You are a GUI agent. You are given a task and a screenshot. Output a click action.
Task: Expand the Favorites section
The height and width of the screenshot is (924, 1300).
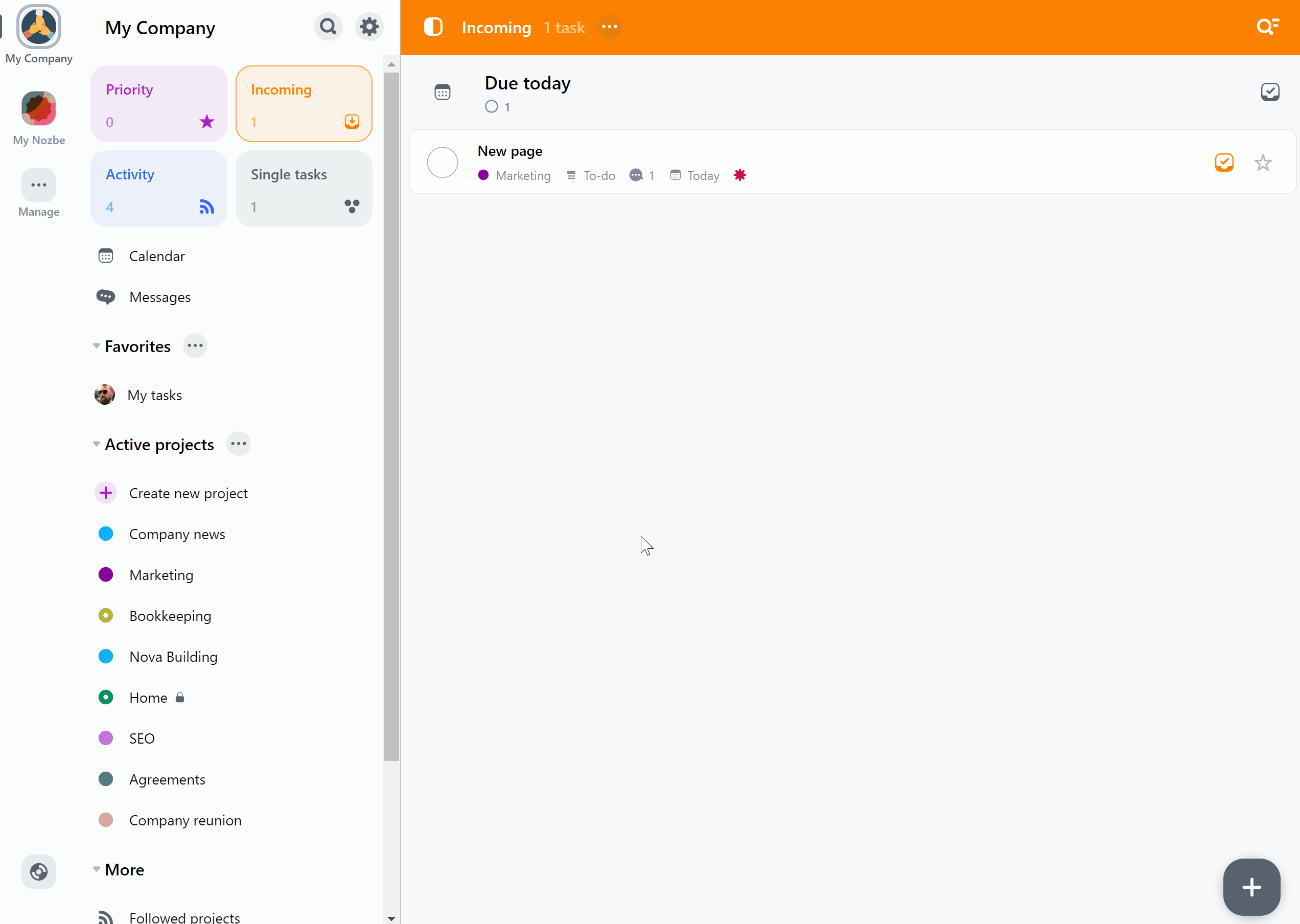[96, 346]
